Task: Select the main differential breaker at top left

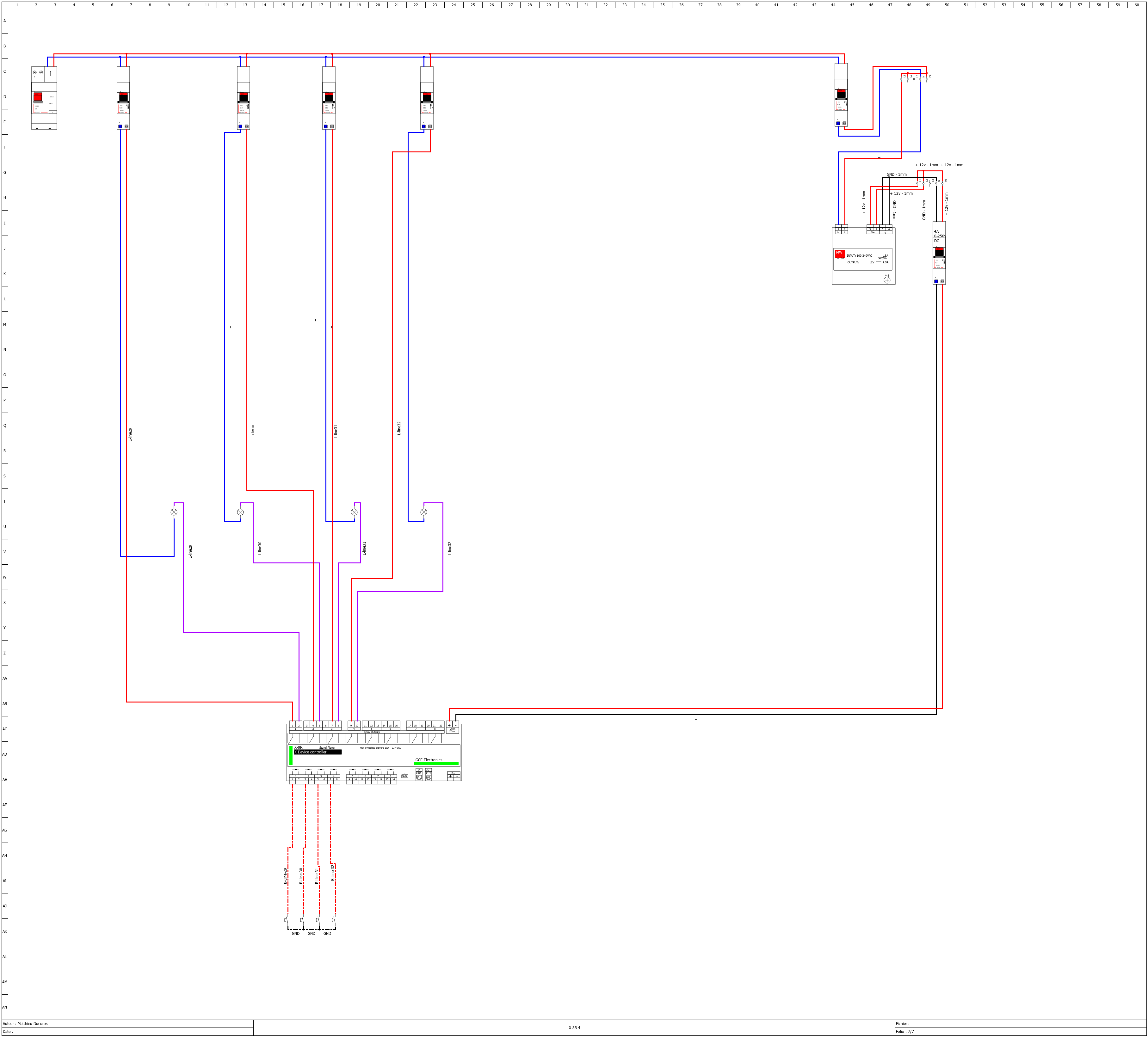Action: coord(44,97)
